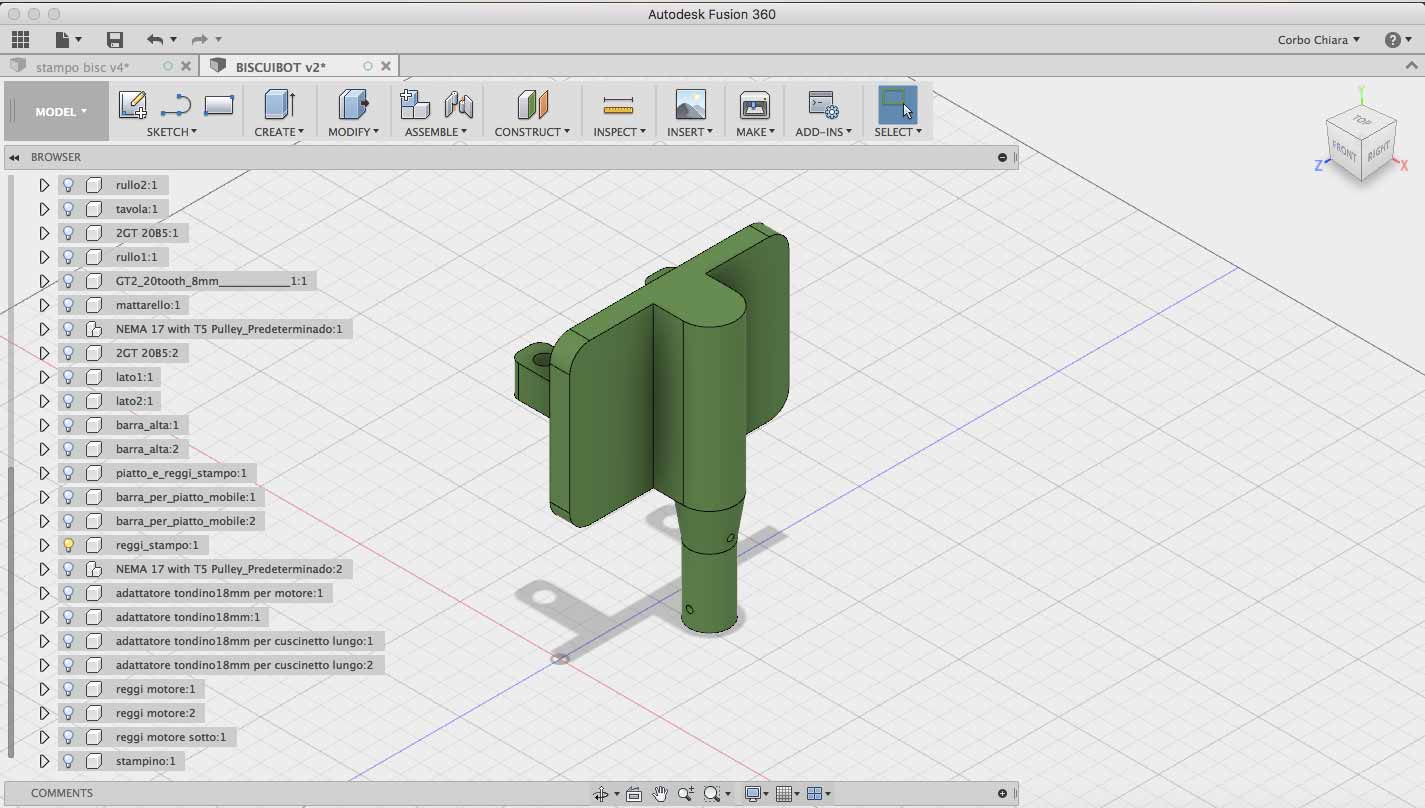Click the Measure ruler icon above INSPECT
This screenshot has height=808, width=1425.
[x=619, y=105]
